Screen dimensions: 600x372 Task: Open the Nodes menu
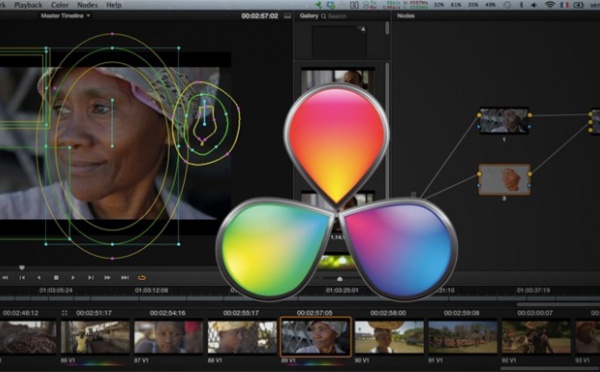pos(87,5)
